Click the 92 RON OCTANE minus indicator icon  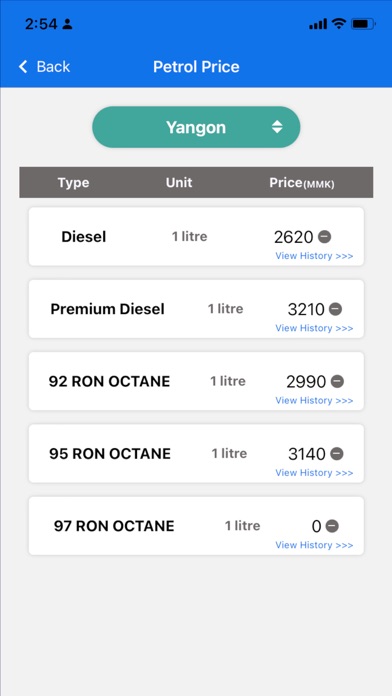(337, 381)
